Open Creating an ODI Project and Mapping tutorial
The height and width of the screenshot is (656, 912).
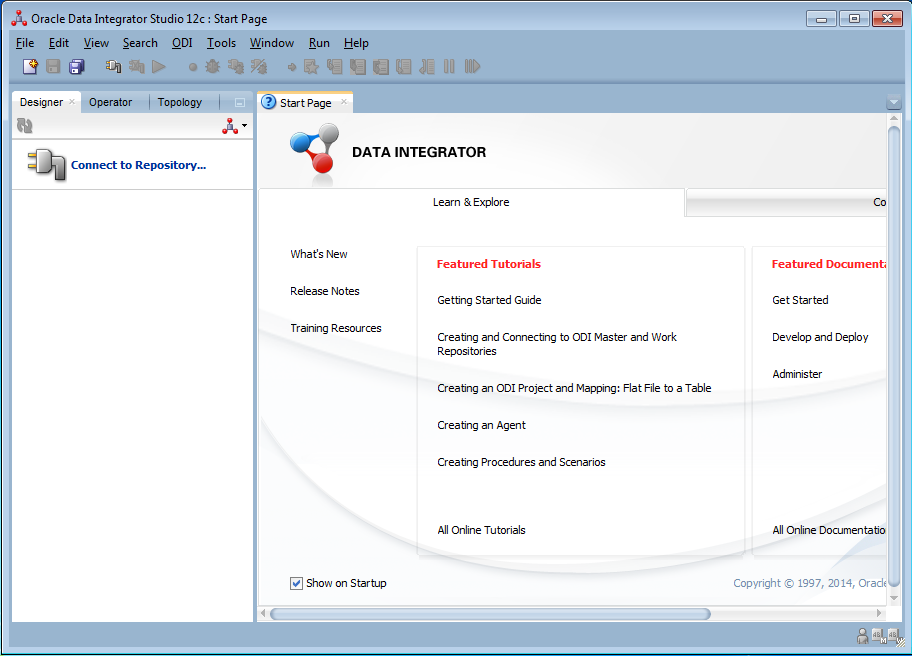(574, 388)
